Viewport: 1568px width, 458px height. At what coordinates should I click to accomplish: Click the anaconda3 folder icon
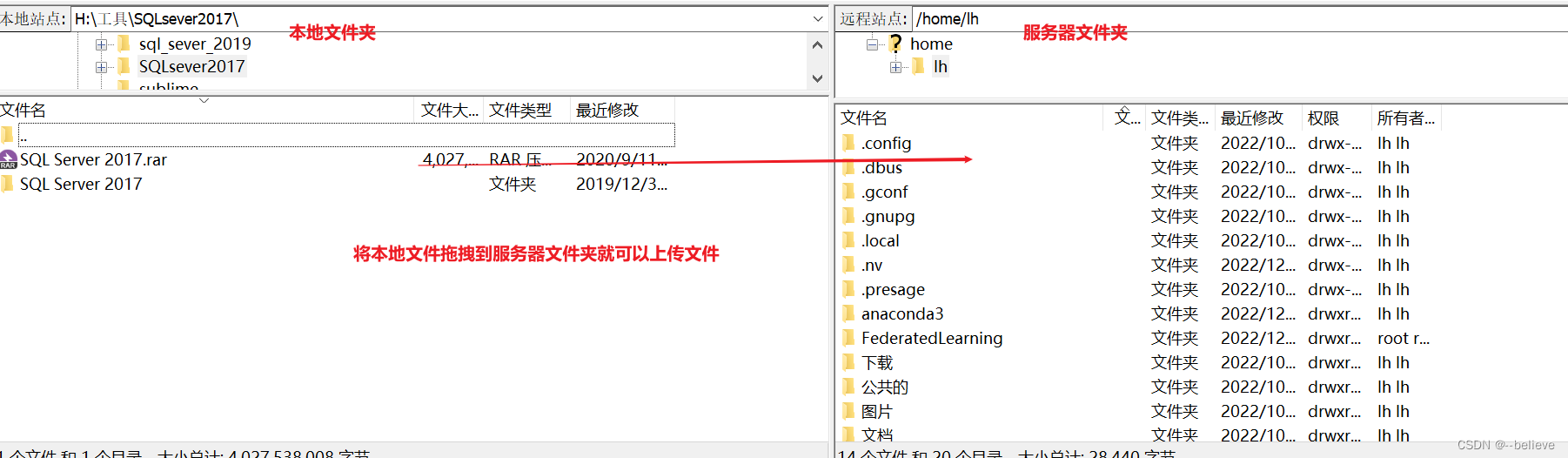click(x=848, y=313)
